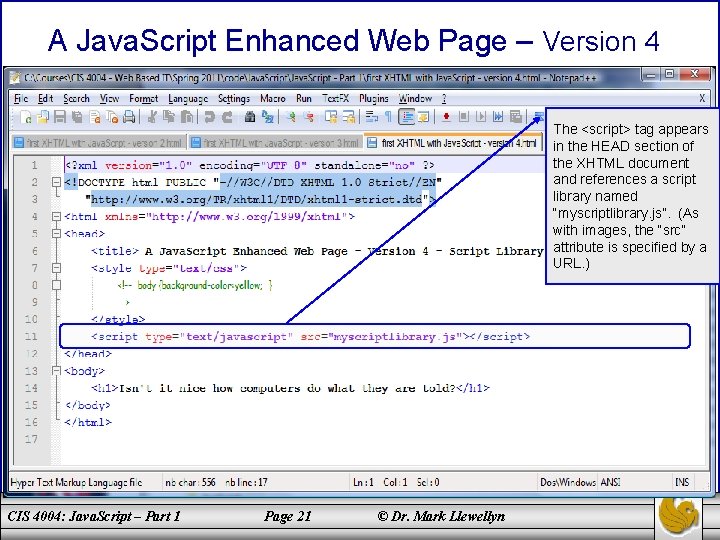Collapse the html fold marker on line 4

pos(56,216)
